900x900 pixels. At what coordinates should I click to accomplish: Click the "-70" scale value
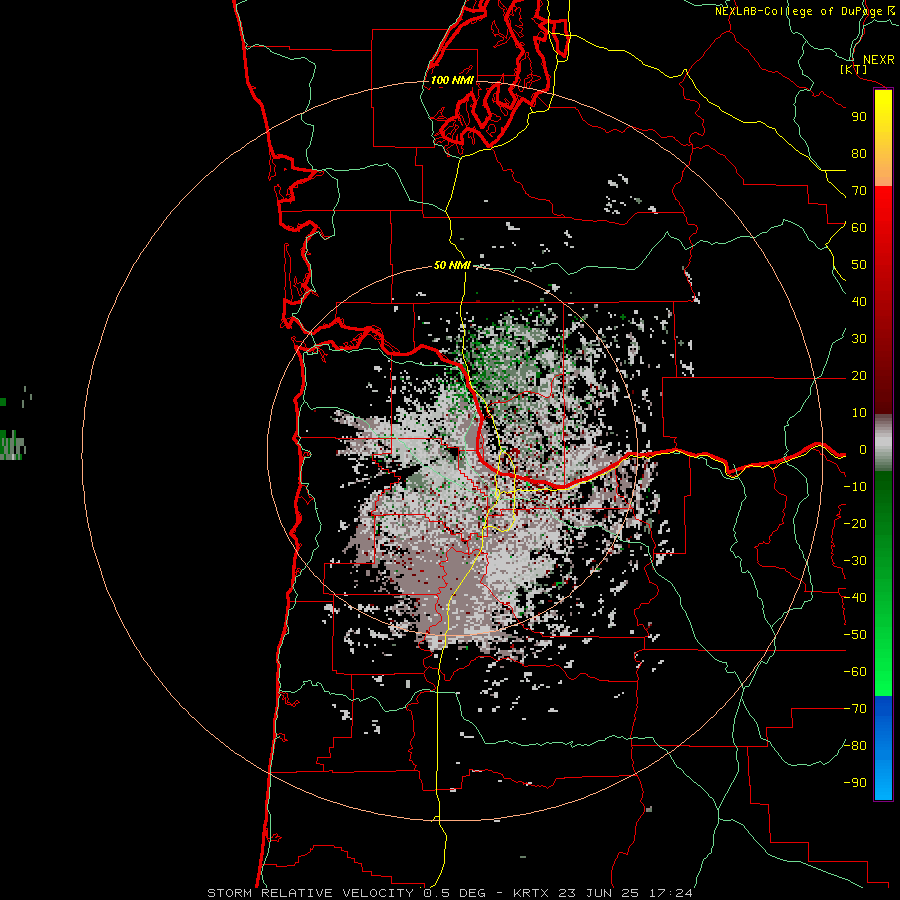pos(855,709)
